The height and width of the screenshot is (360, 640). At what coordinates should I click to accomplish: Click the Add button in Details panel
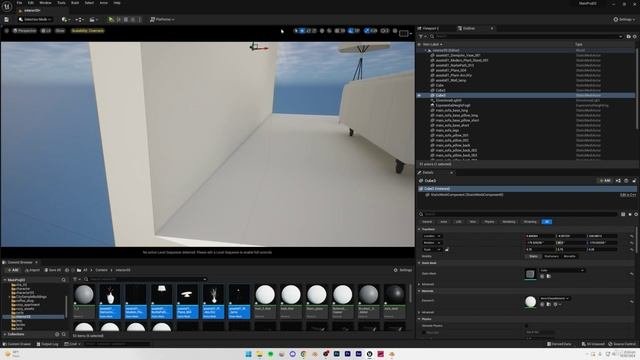[605, 180]
